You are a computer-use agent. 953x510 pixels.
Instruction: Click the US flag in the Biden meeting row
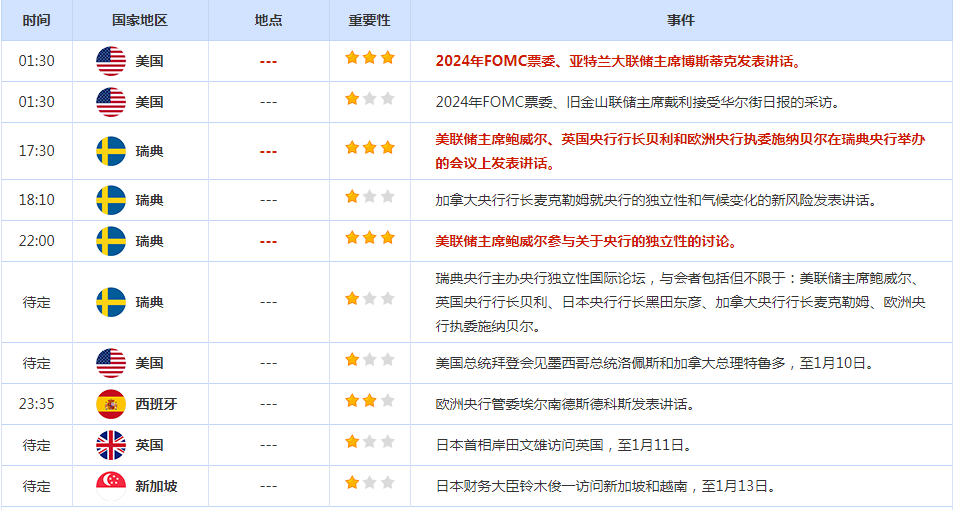click(111, 364)
